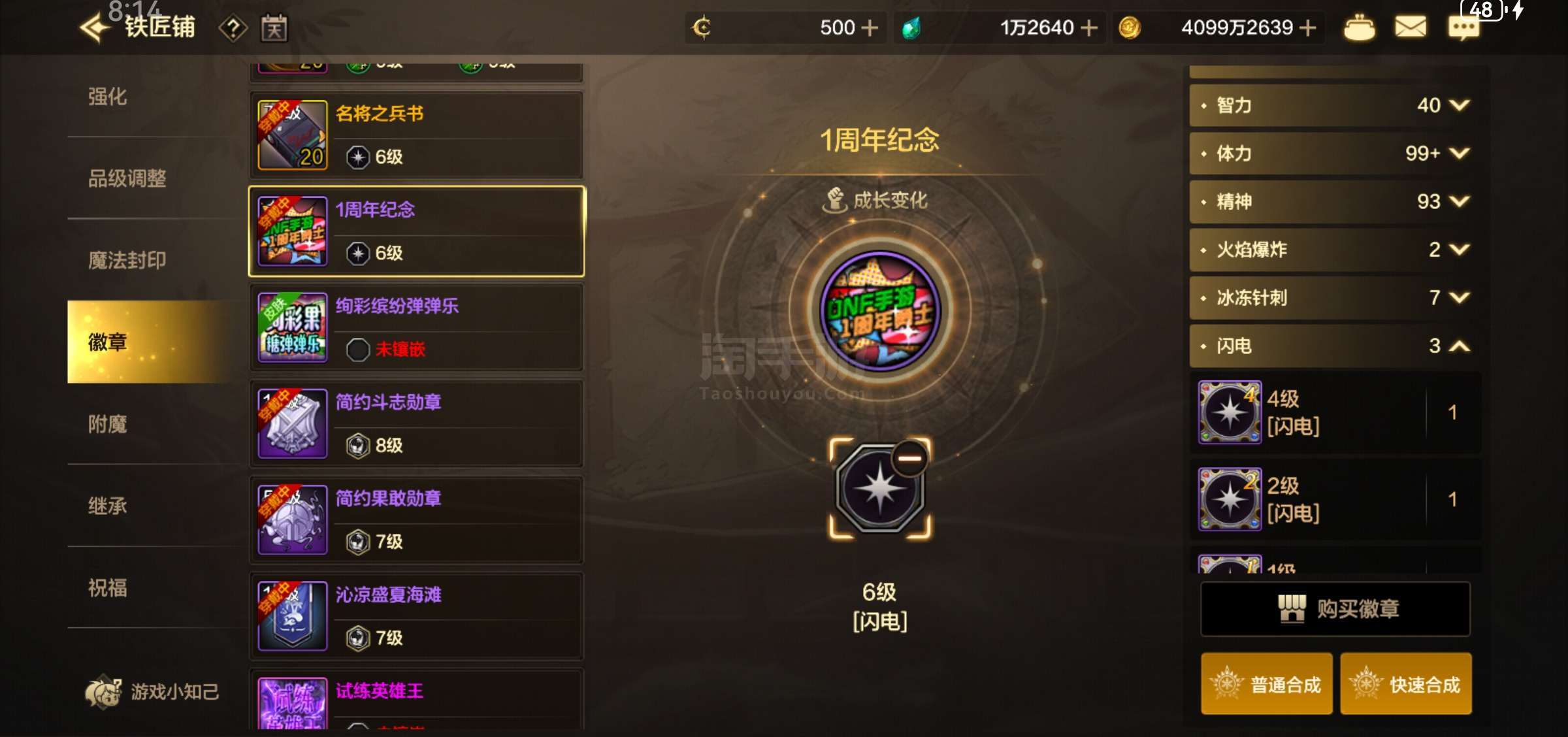Click the plus next to 500 currency

[870, 27]
